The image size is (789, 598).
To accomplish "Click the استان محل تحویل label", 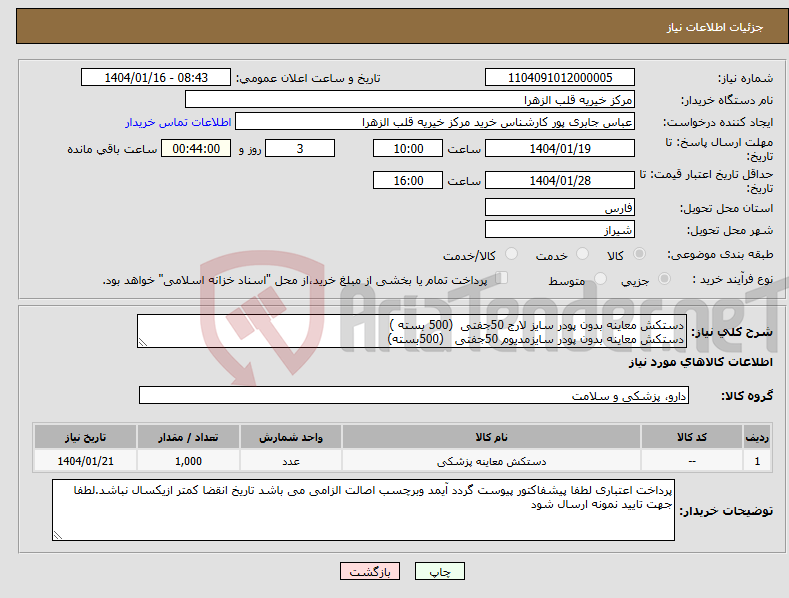I will tap(726, 208).
